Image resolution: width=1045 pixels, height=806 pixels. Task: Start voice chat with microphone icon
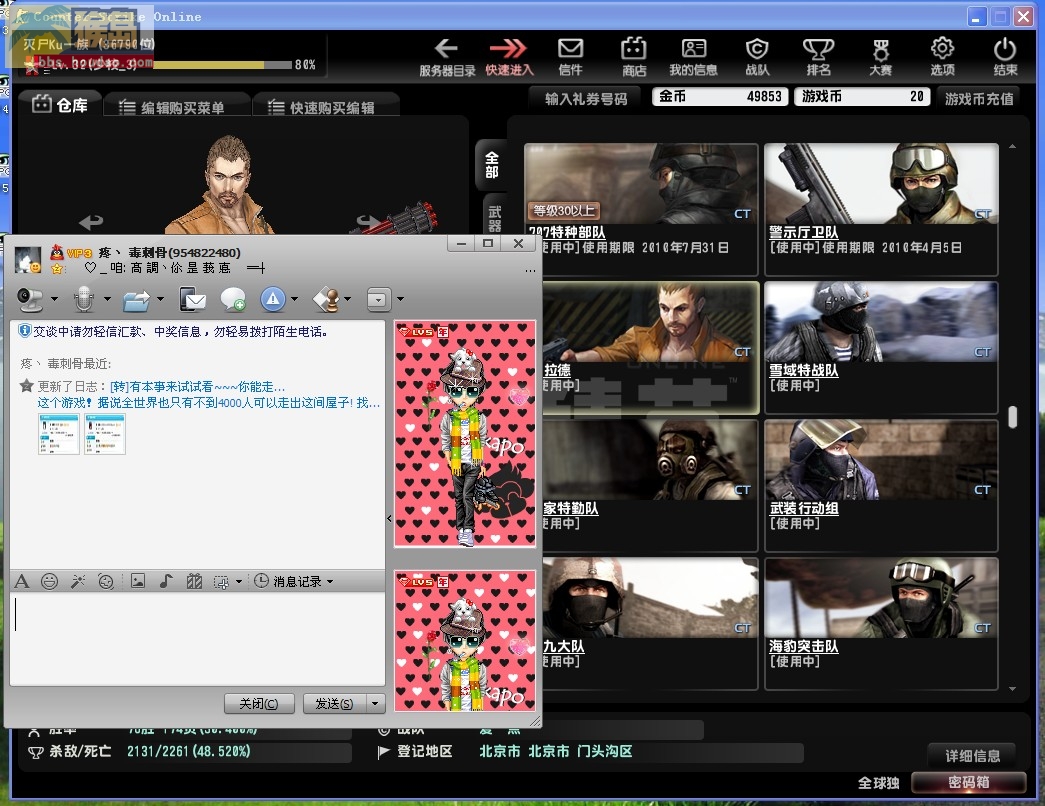84,299
